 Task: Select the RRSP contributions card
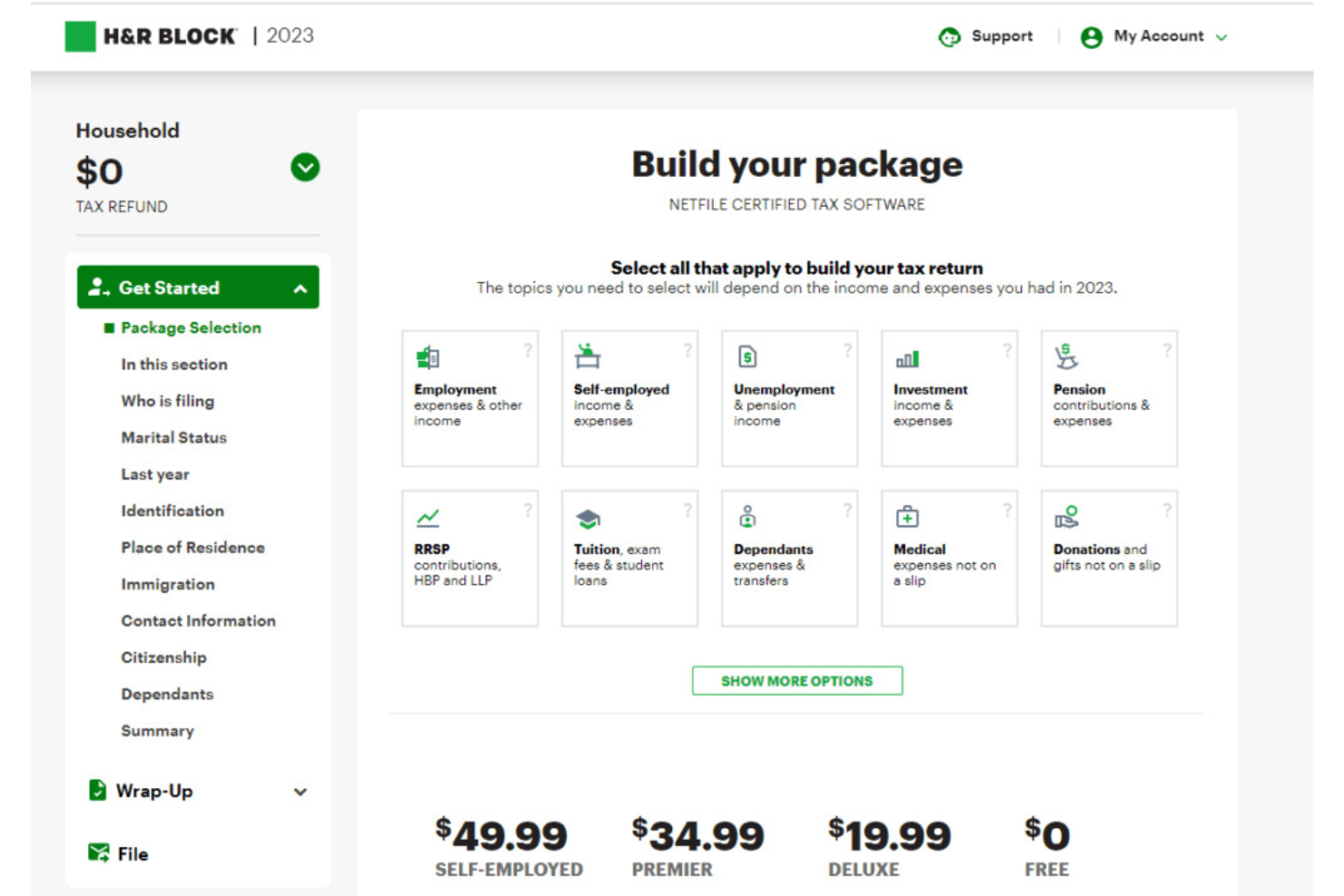tap(469, 558)
